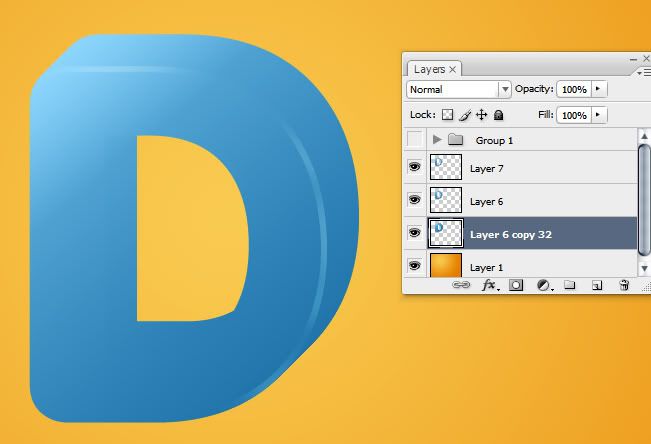Lock all with padlock icon

(499, 115)
